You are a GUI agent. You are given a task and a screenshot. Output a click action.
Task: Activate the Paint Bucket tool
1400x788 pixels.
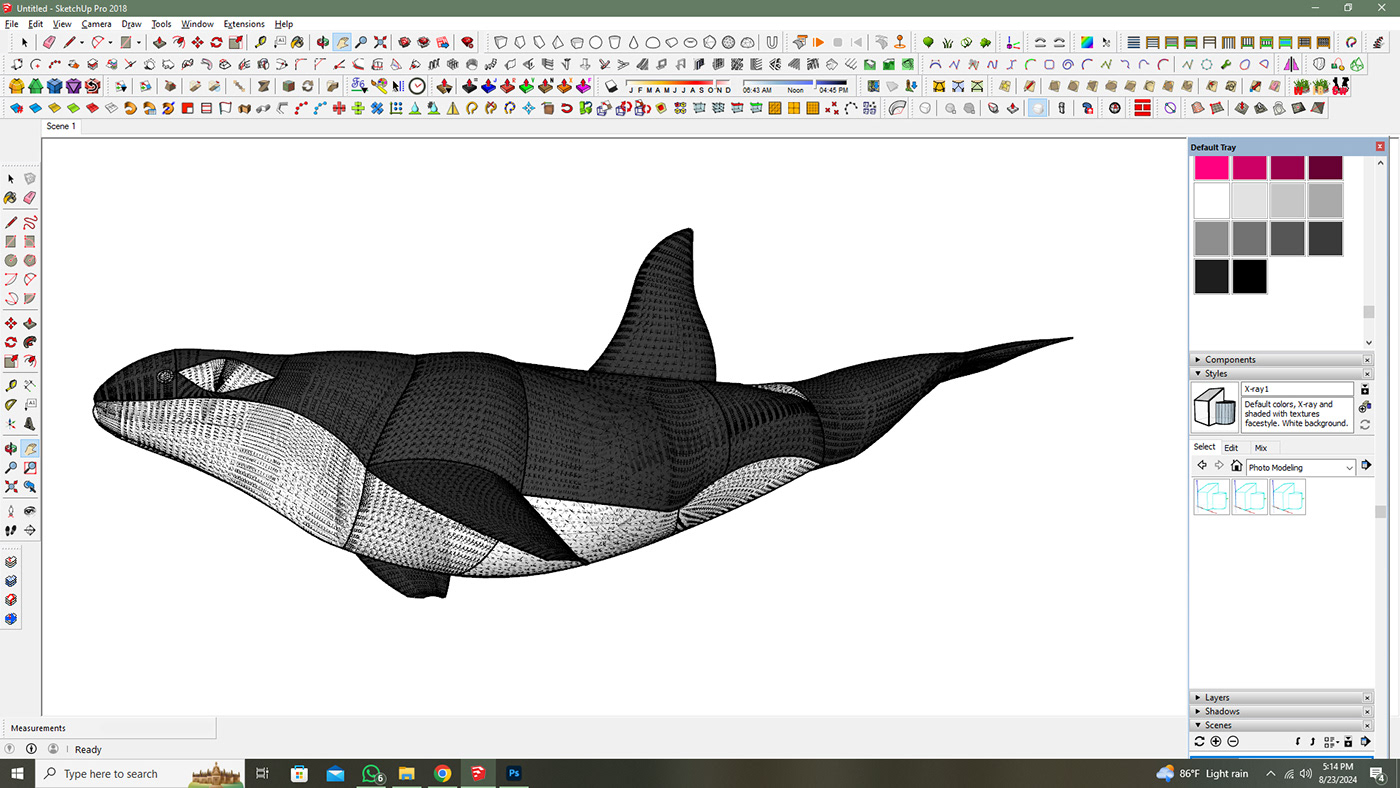point(12,198)
